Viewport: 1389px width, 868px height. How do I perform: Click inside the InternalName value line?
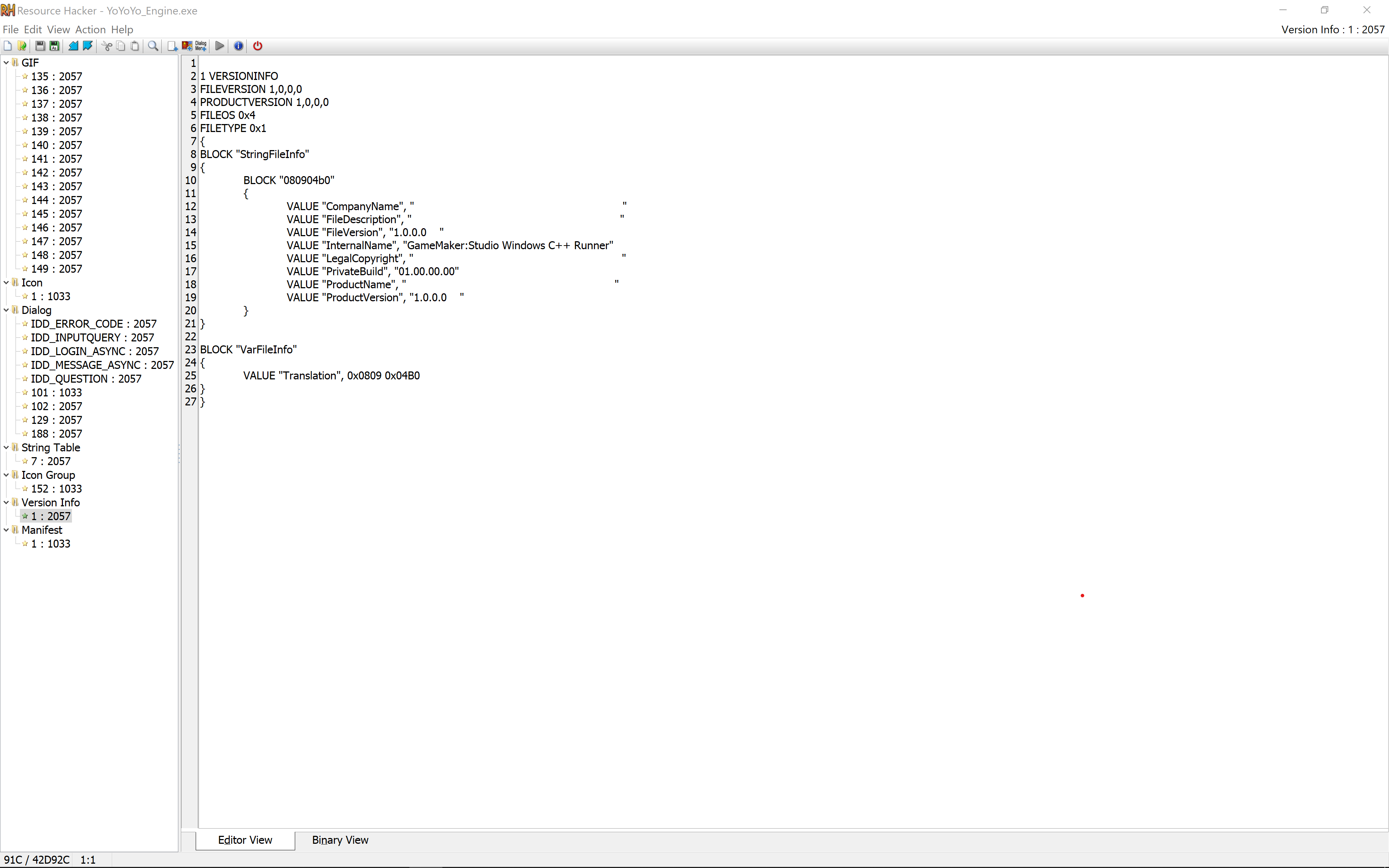coord(450,246)
